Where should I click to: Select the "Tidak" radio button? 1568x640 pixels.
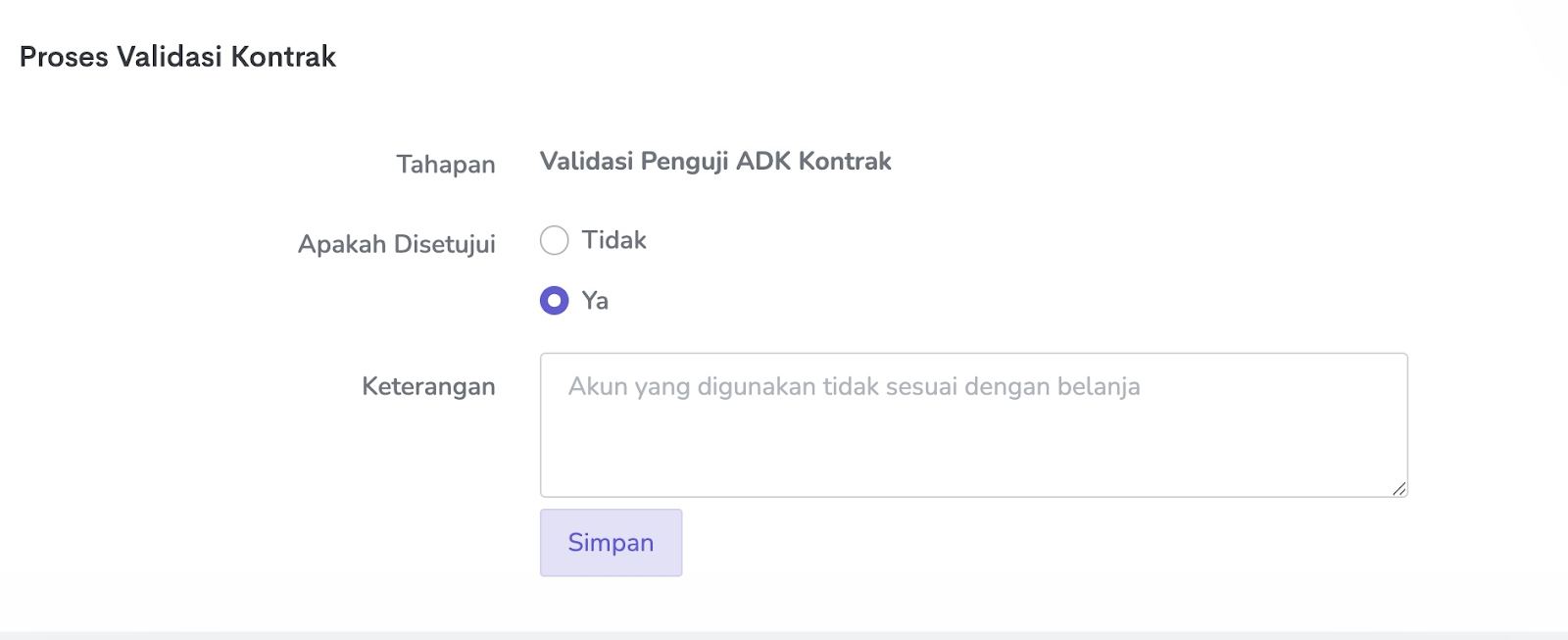point(554,240)
